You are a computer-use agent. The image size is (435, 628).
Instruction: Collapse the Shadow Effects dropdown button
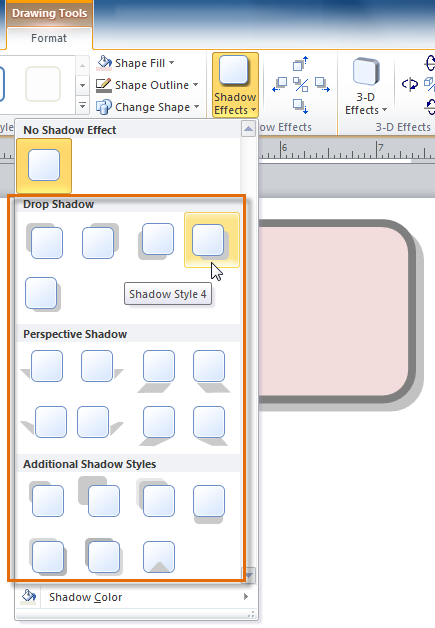coord(235,85)
